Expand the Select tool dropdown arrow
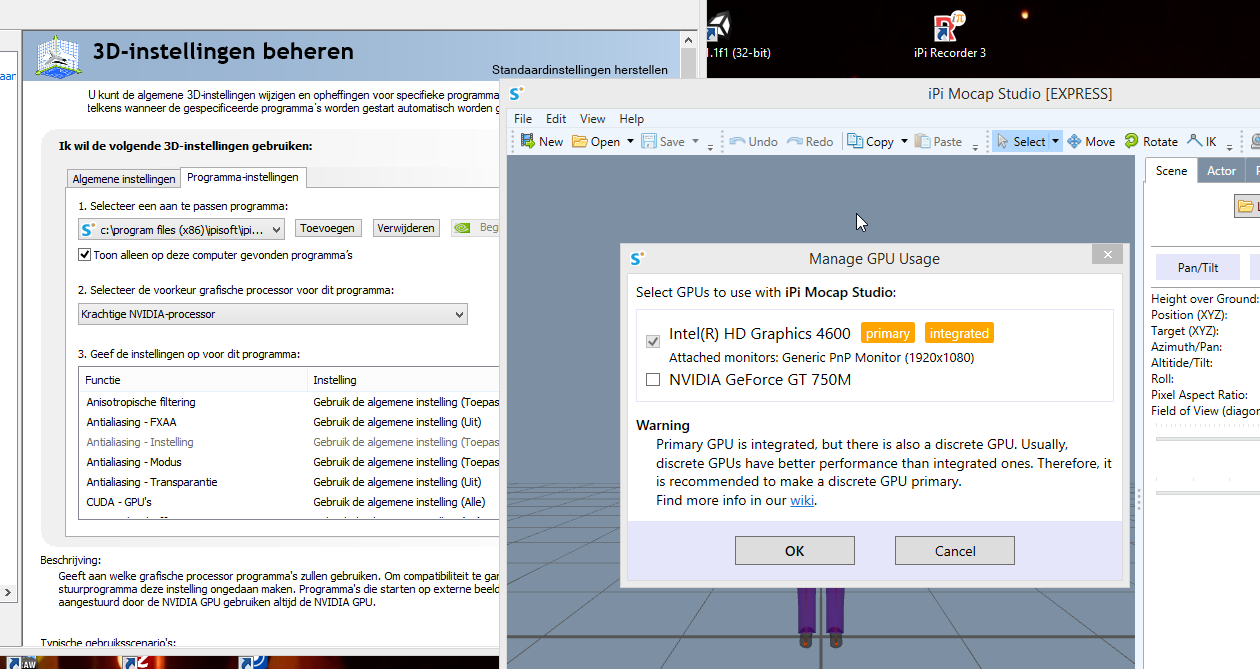Screen dimensions: 1260x669 point(1055,141)
